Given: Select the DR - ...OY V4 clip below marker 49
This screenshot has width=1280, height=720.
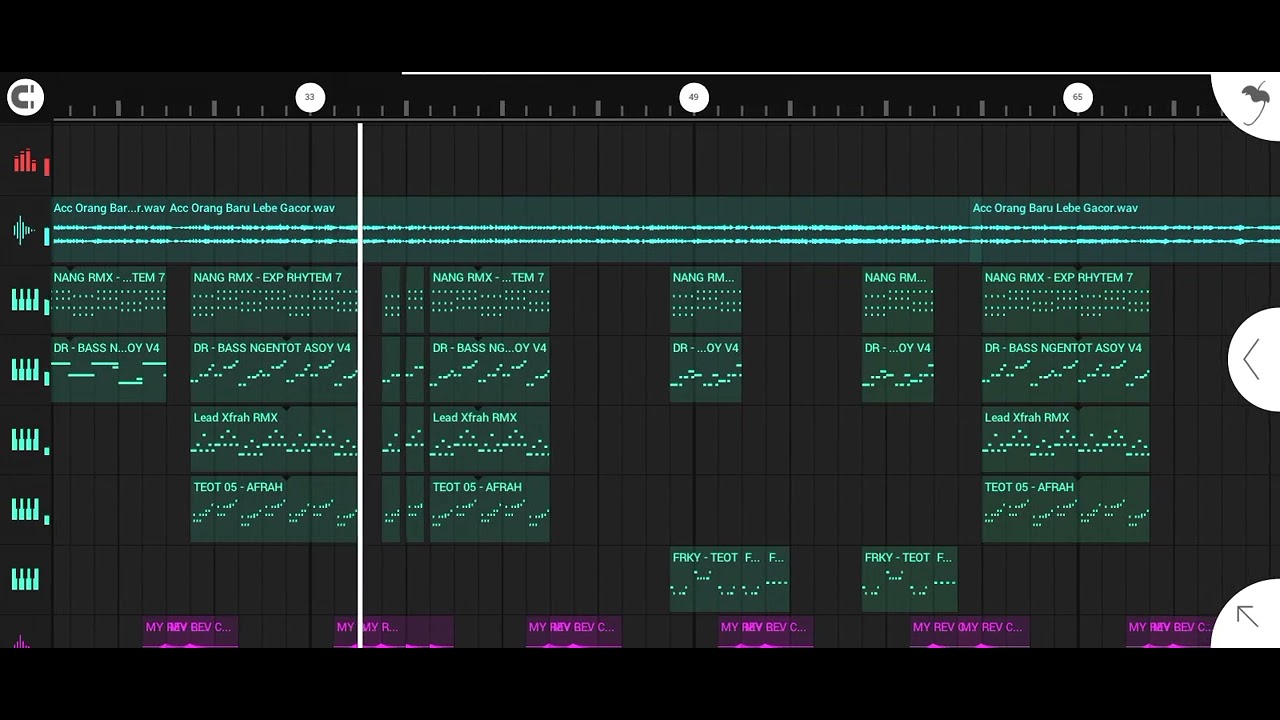Looking at the screenshot, I should click(x=706, y=370).
